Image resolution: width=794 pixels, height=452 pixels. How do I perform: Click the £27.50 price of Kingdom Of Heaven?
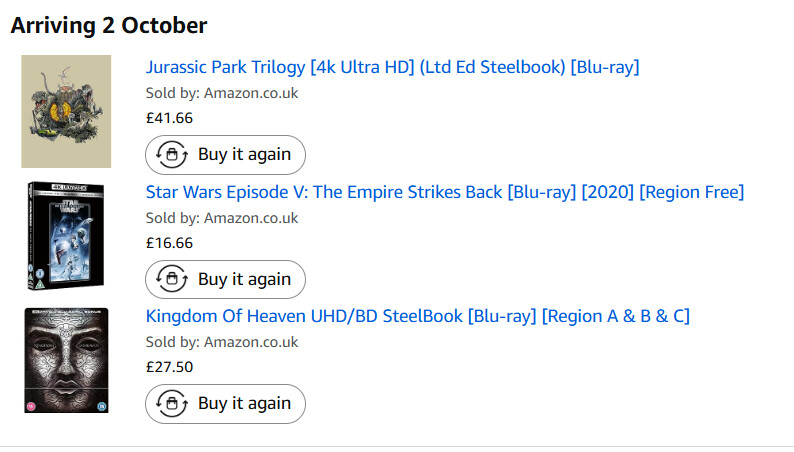[169, 367]
